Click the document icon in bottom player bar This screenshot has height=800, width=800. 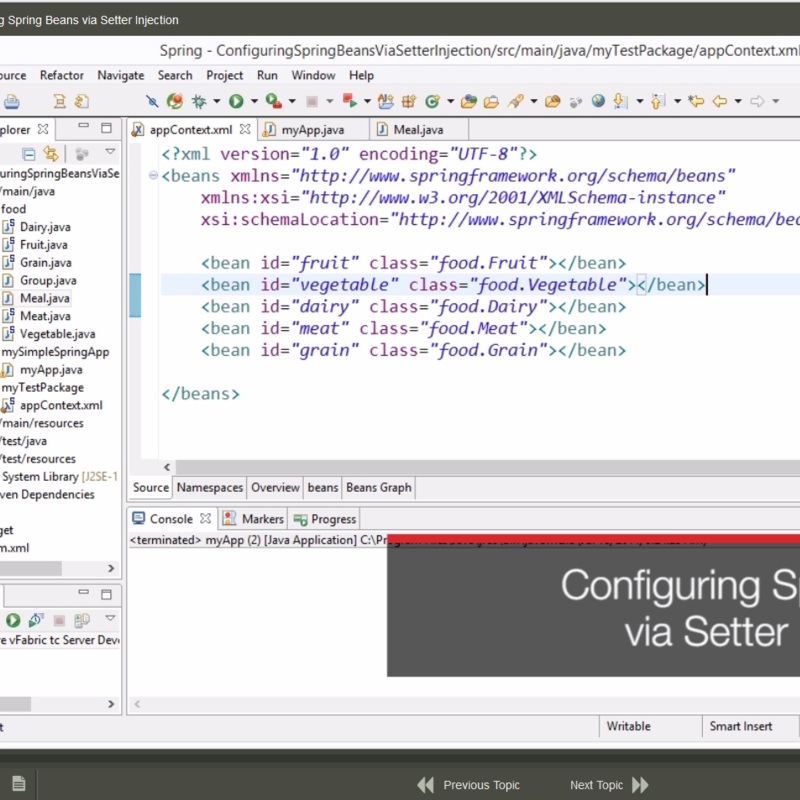coord(18,783)
